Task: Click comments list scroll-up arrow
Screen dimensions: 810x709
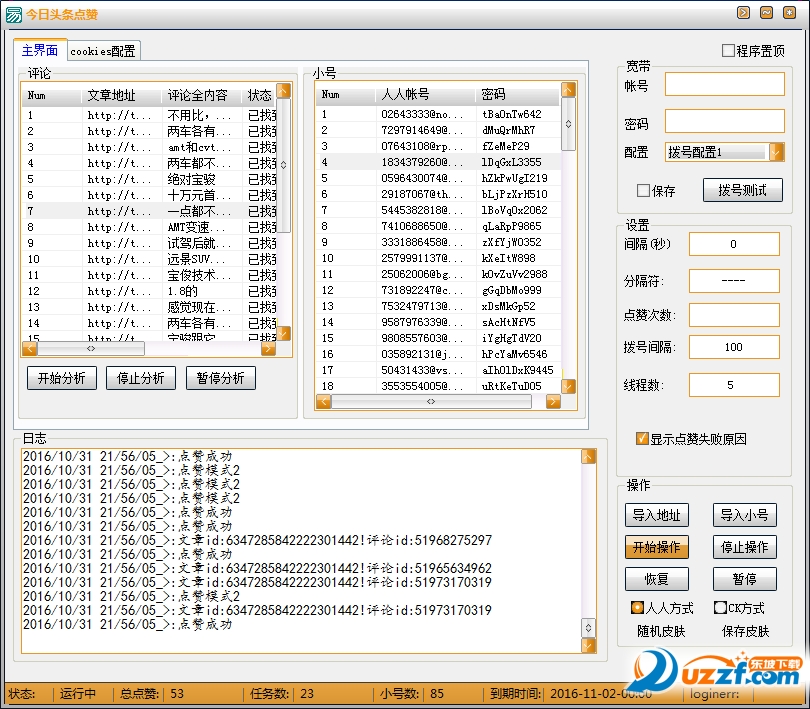Action: tap(284, 90)
